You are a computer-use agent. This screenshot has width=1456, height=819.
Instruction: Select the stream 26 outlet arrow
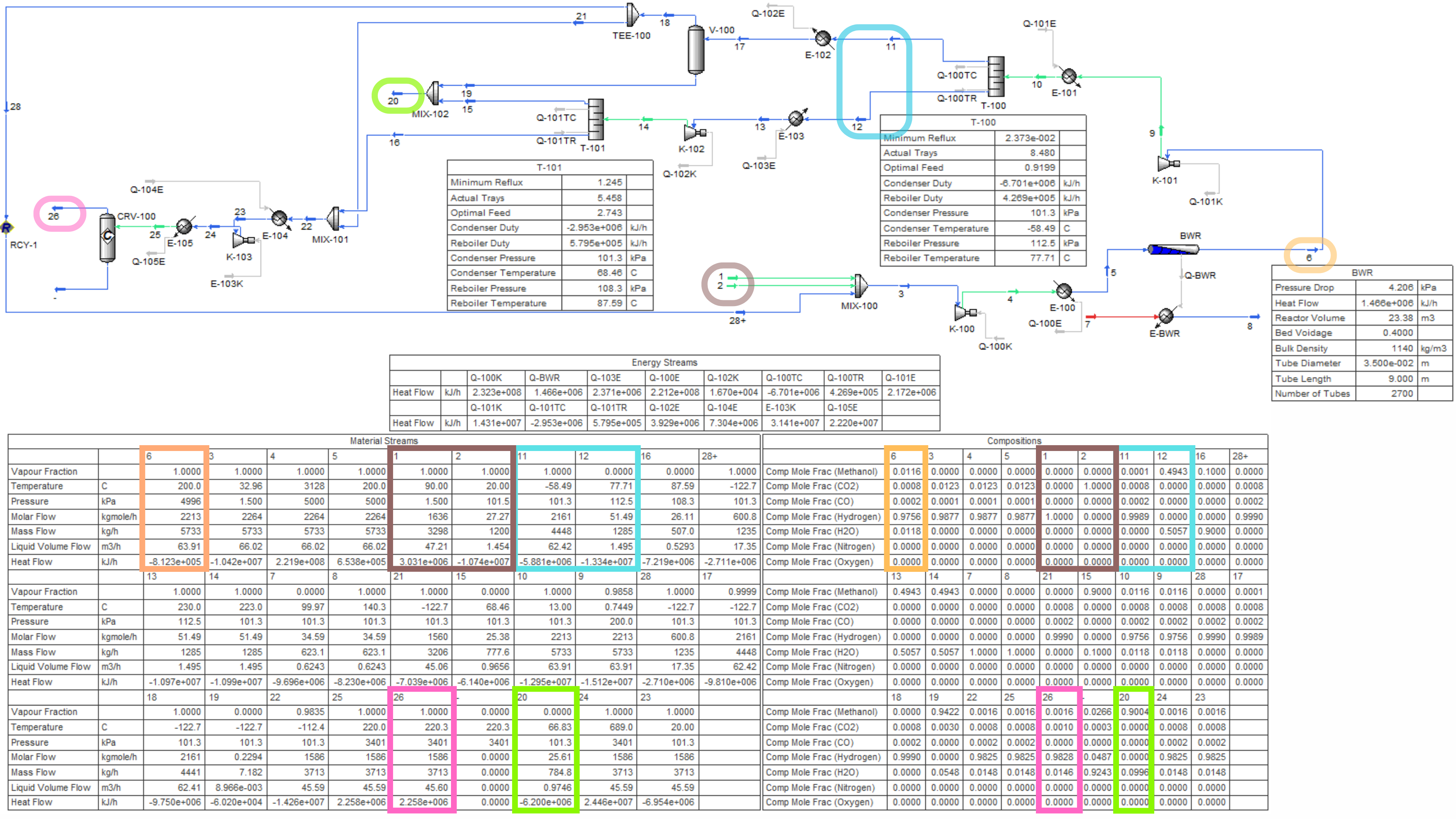[58, 209]
